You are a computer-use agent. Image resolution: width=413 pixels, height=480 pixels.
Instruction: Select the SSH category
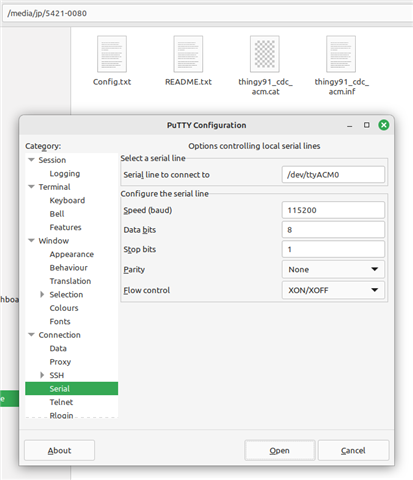tap(57, 375)
